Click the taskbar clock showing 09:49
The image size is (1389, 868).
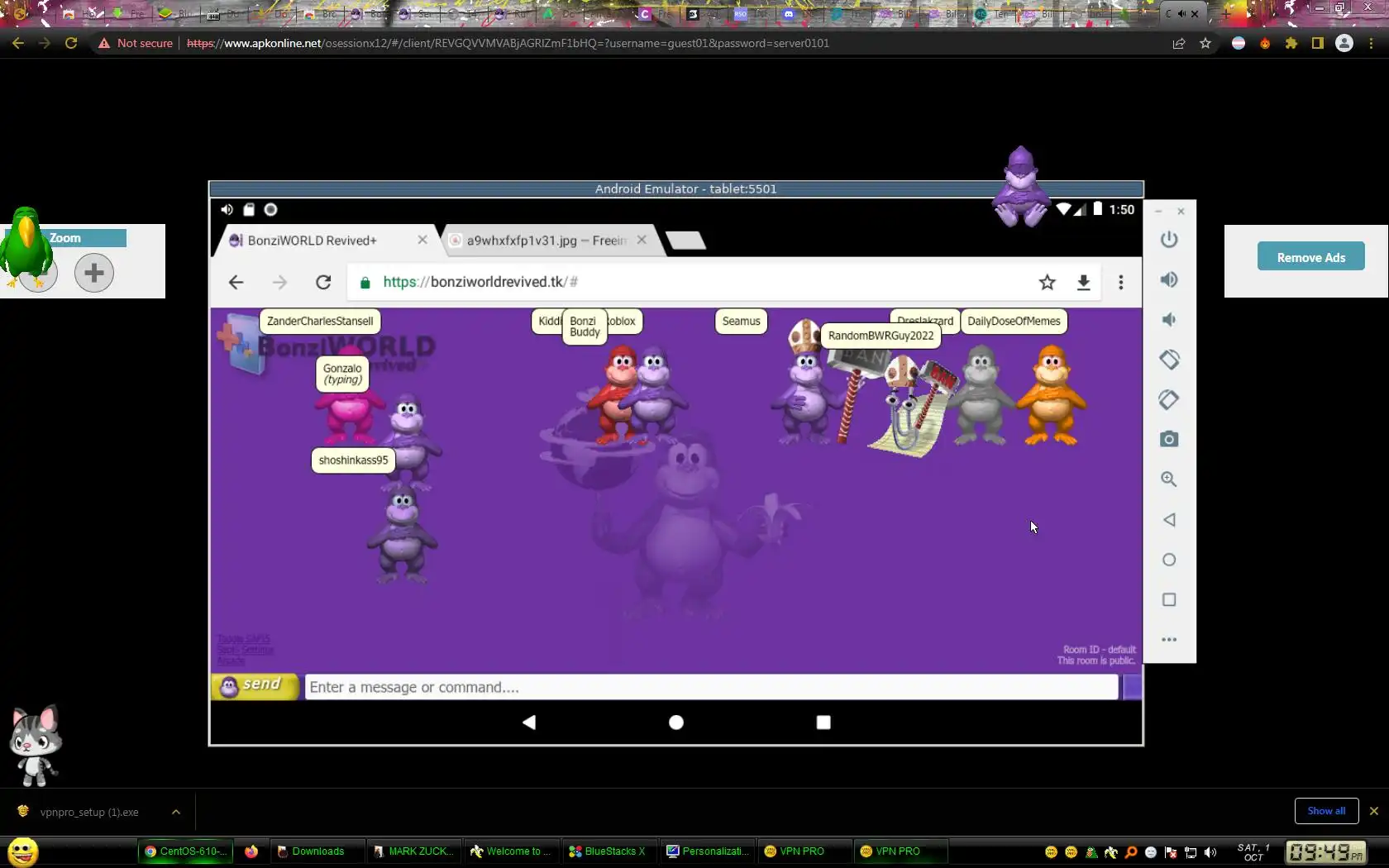point(1326,852)
